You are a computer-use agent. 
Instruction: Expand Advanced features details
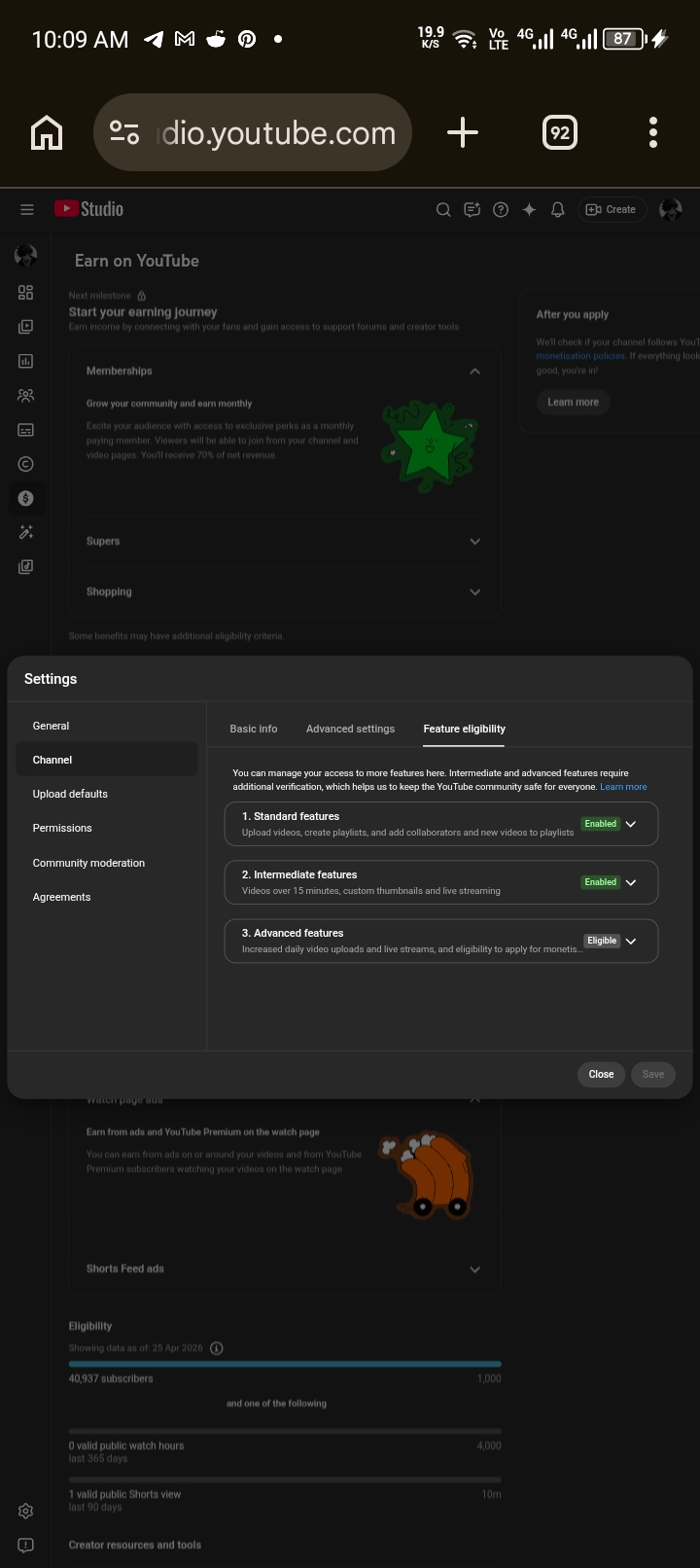(x=631, y=941)
